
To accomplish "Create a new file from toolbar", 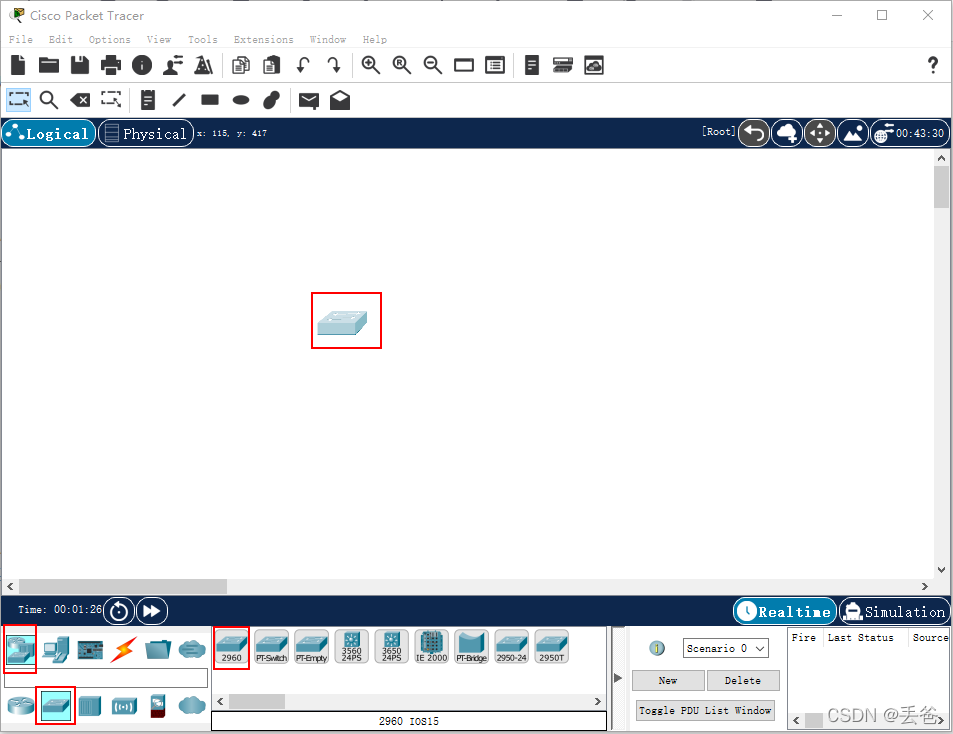I will pos(18,64).
